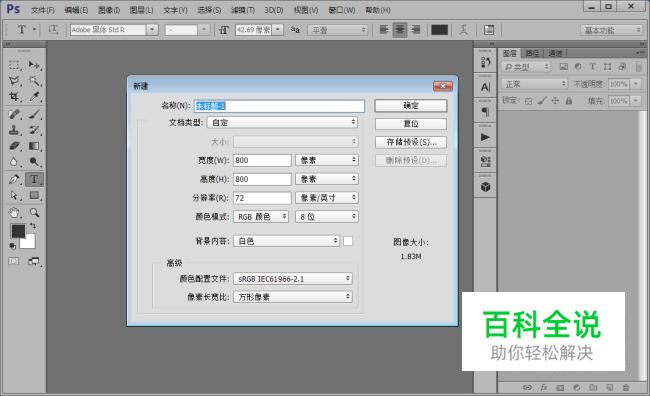Click background color swatch beside 白色 dropdown

[x=348, y=241]
